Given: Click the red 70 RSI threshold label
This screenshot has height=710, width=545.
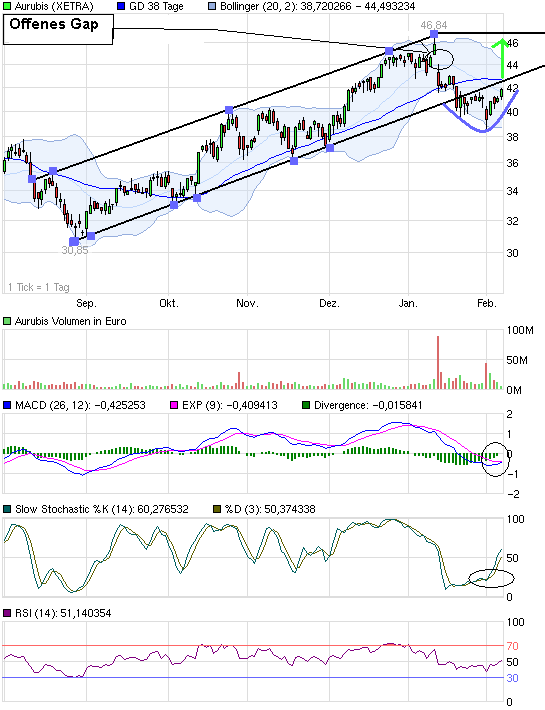Looking at the screenshot, I should click(512, 646).
